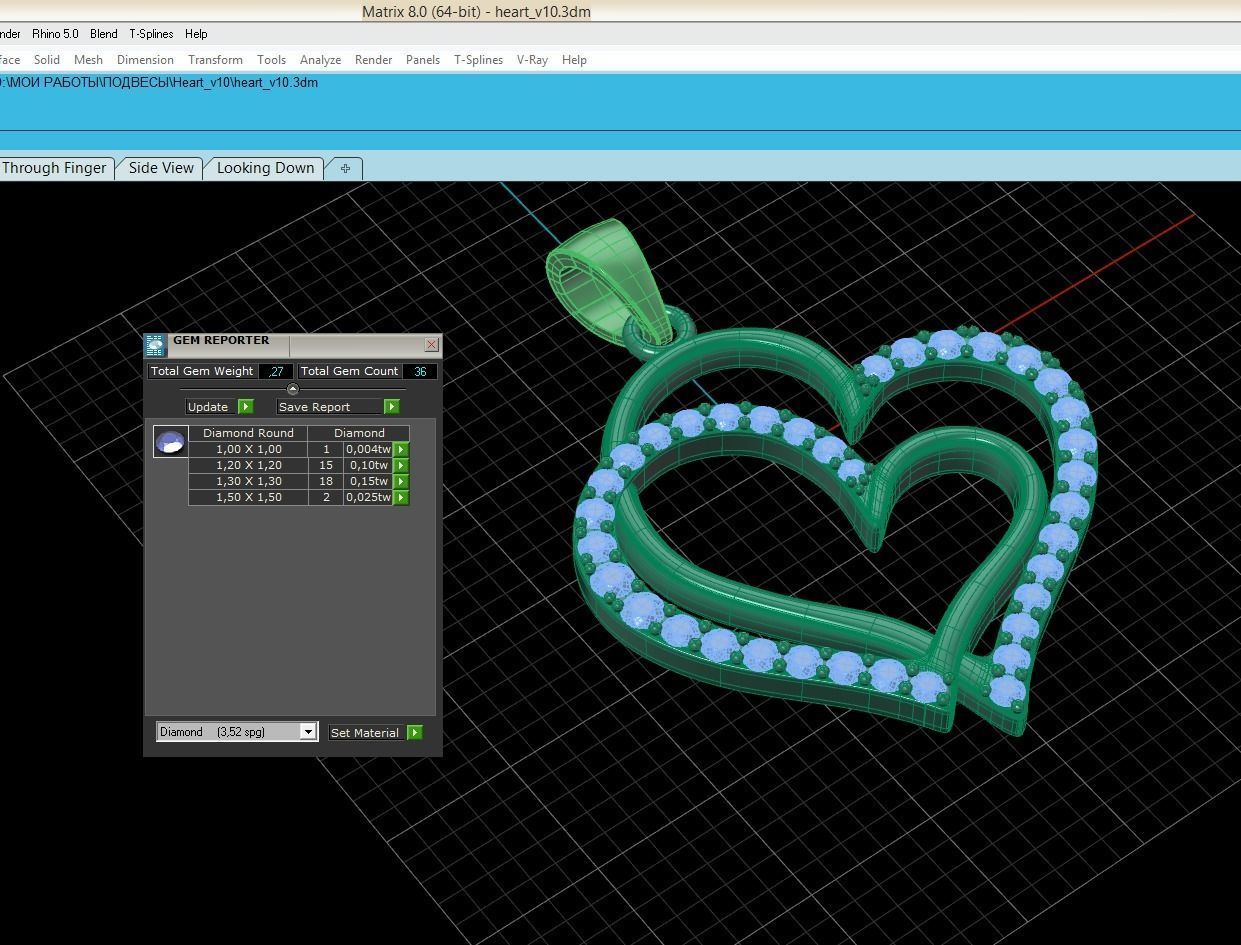
Task: Open the Rhino 5.0 menu
Action: pos(55,34)
